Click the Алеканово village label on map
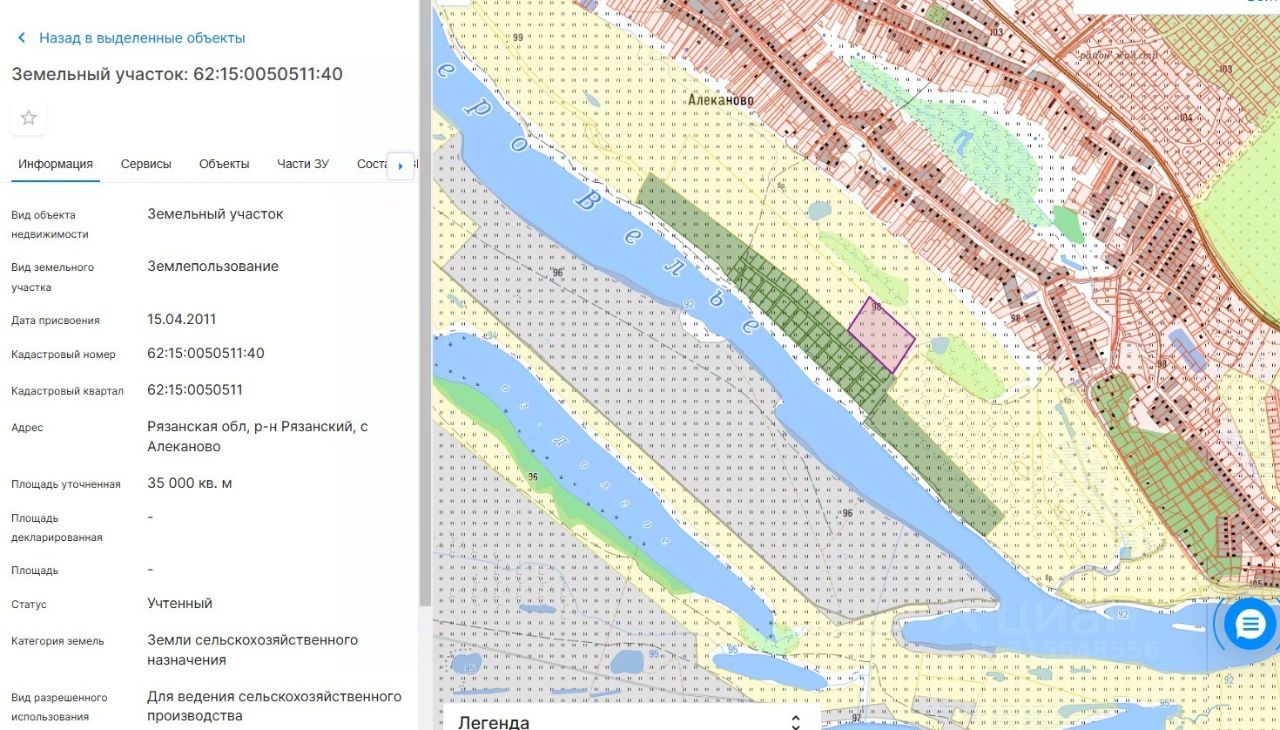1280x730 pixels. point(720,100)
